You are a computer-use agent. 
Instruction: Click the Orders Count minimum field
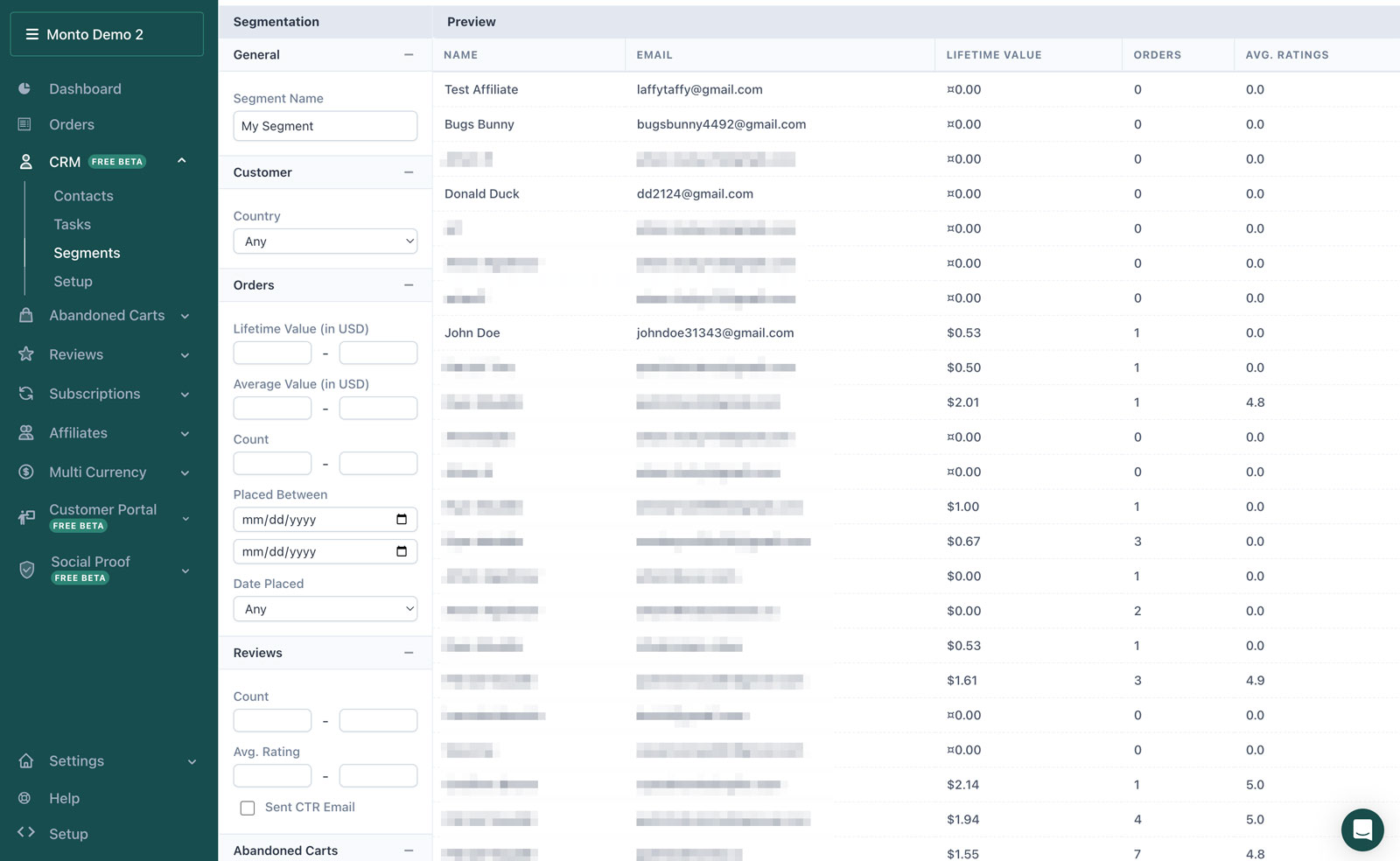[272, 463]
